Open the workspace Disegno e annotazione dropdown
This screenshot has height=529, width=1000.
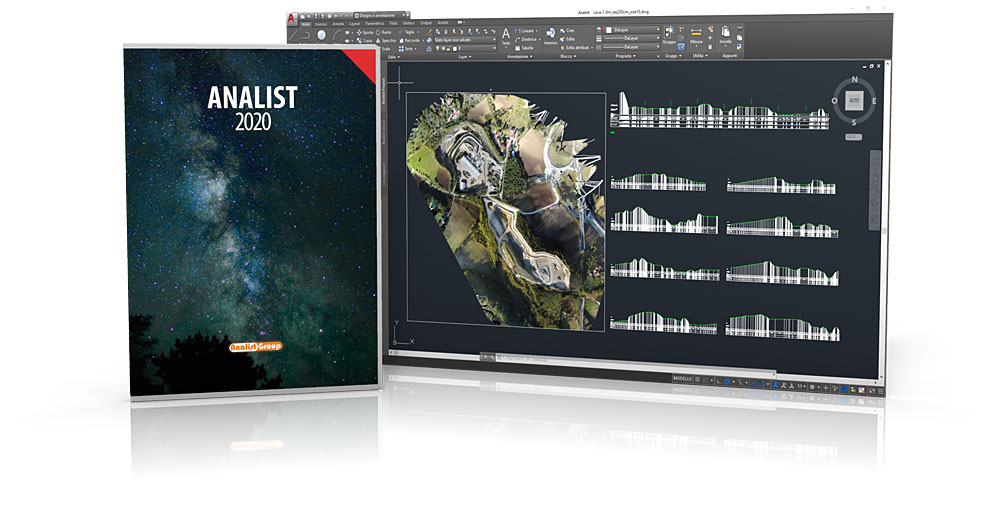tap(379, 15)
